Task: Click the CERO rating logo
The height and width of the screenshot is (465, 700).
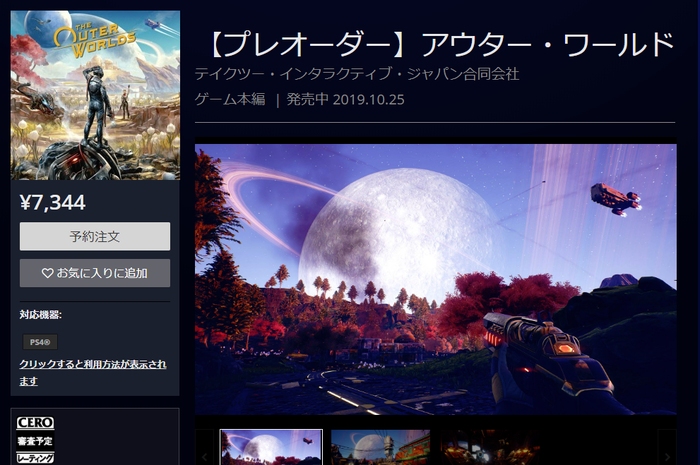Action: (x=35, y=422)
